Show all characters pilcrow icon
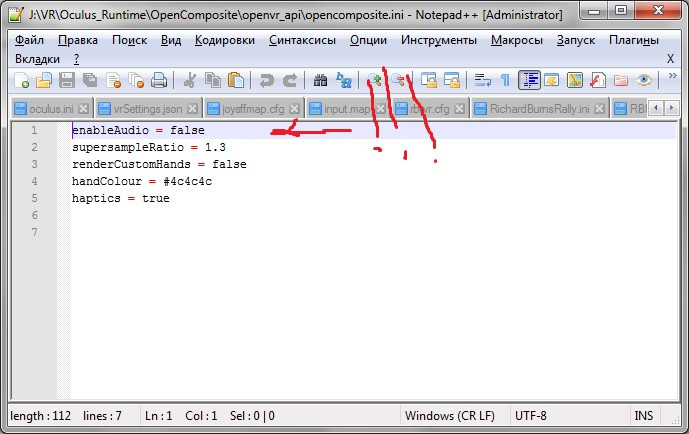Viewport: 689px width, 434px height. click(x=505, y=80)
